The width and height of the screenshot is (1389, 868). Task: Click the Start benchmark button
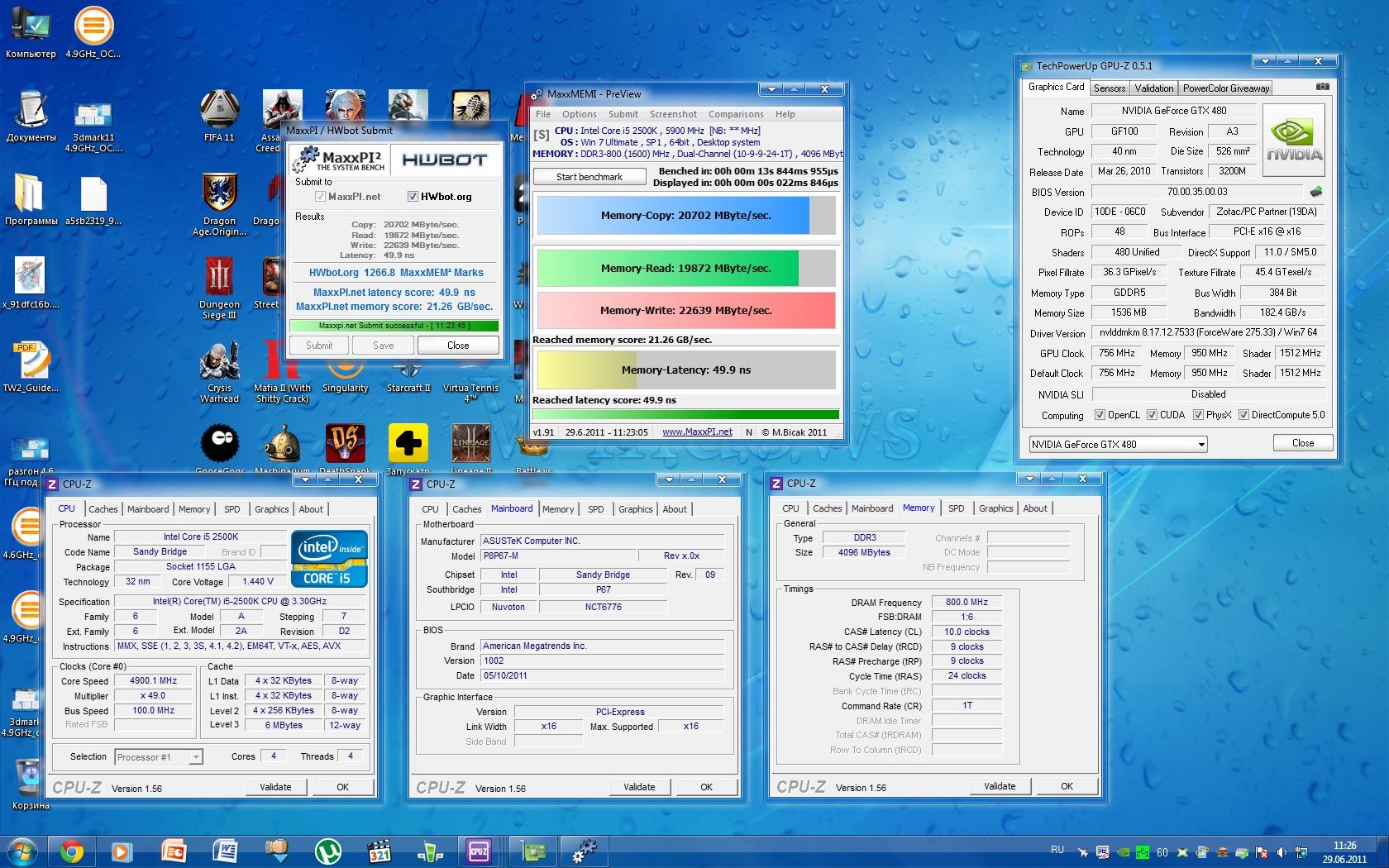click(x=589, y=177)
